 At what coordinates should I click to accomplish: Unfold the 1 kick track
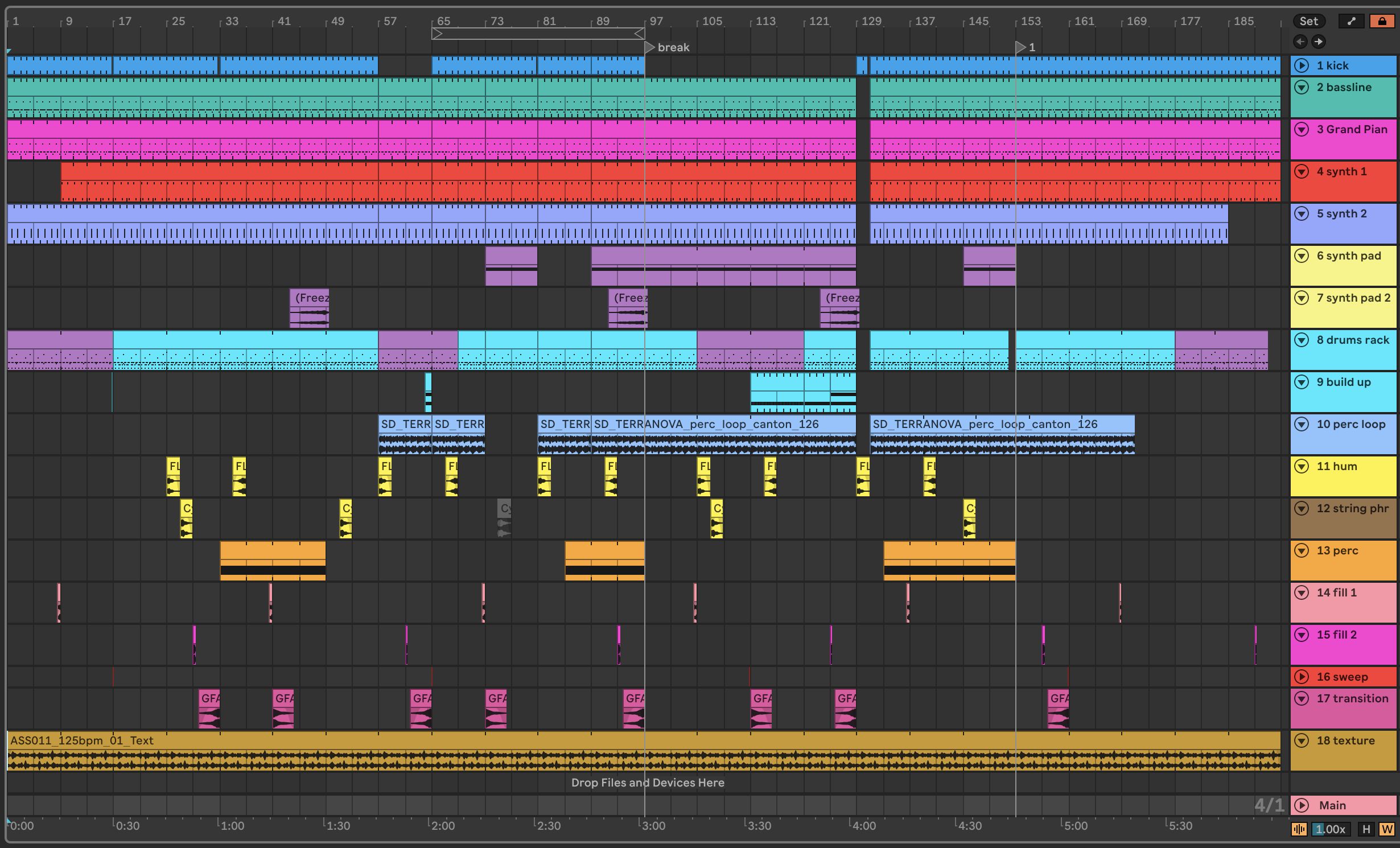[x=1302, y=65]
